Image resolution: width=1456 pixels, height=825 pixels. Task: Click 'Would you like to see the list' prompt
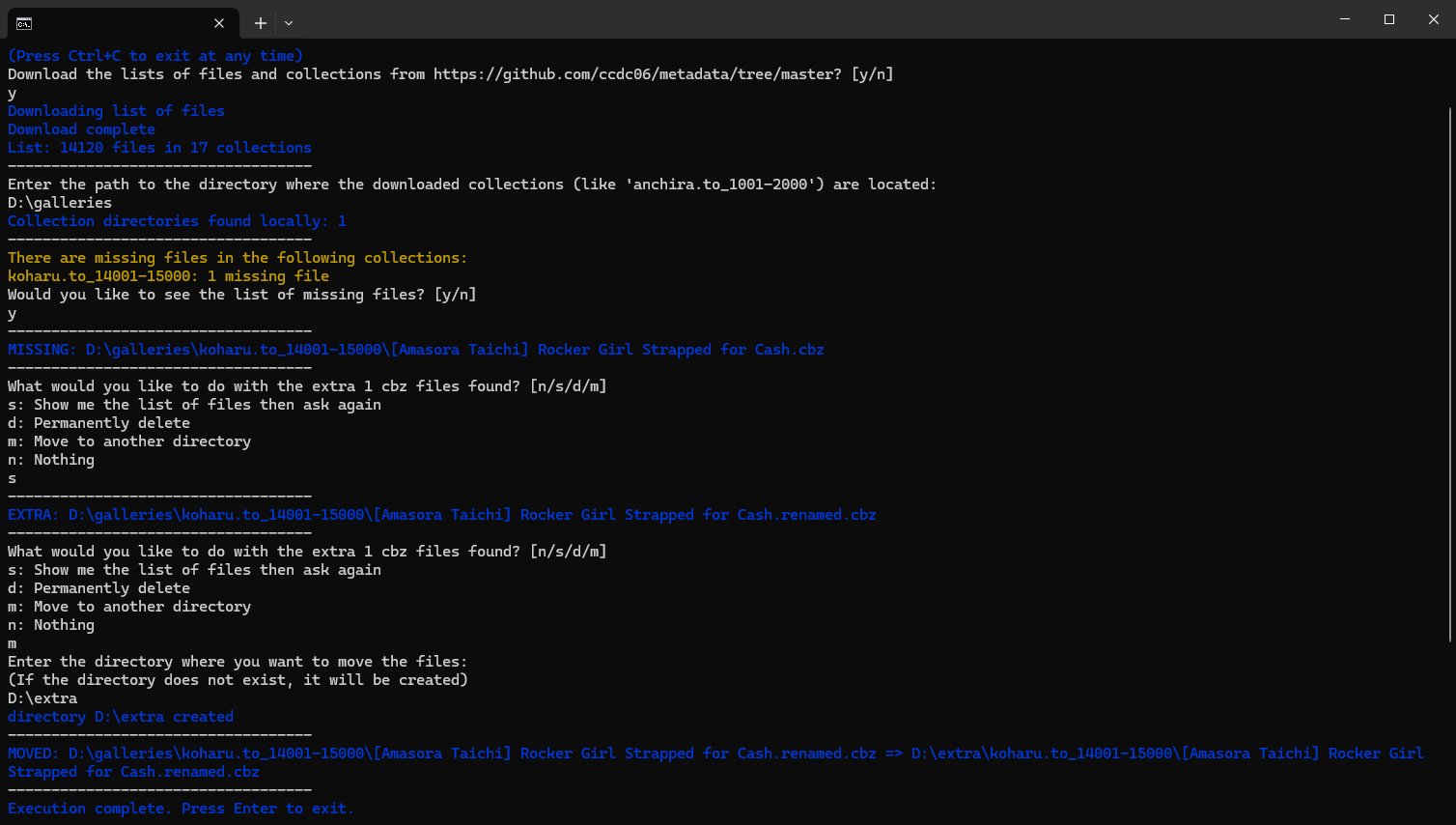pos(242,295)
